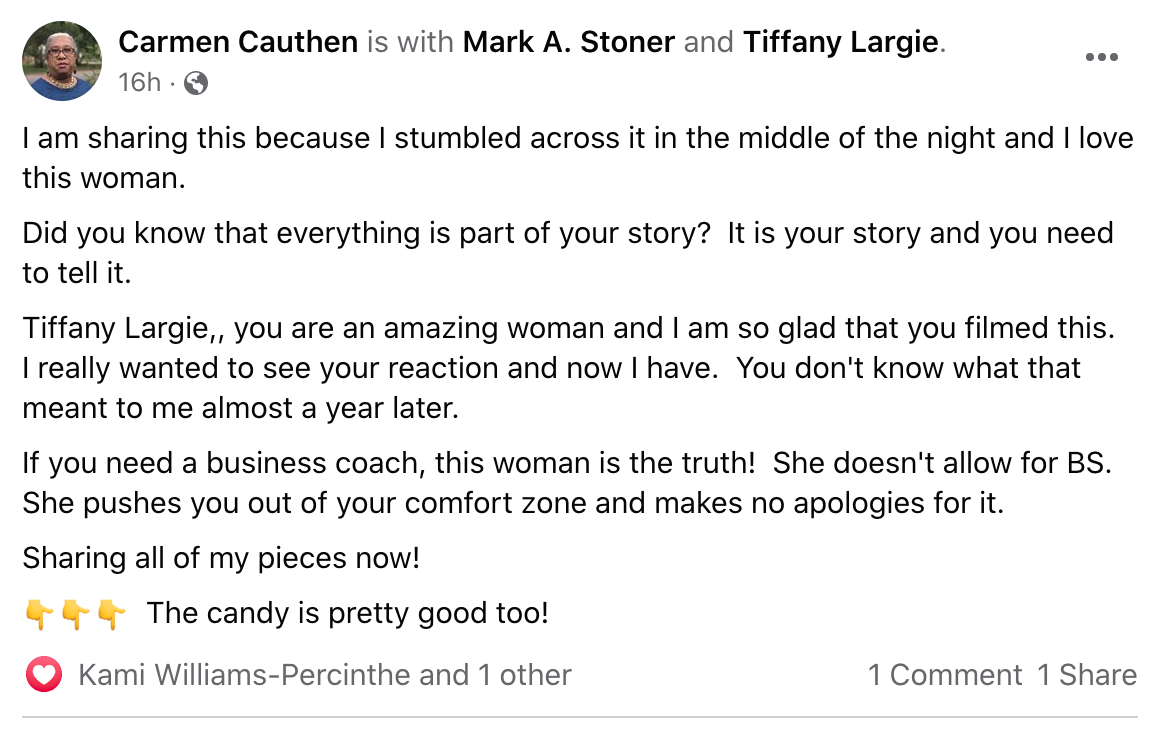
Task: Click the "The candy is pretty good too!" text
Action: tap(347, 613)
